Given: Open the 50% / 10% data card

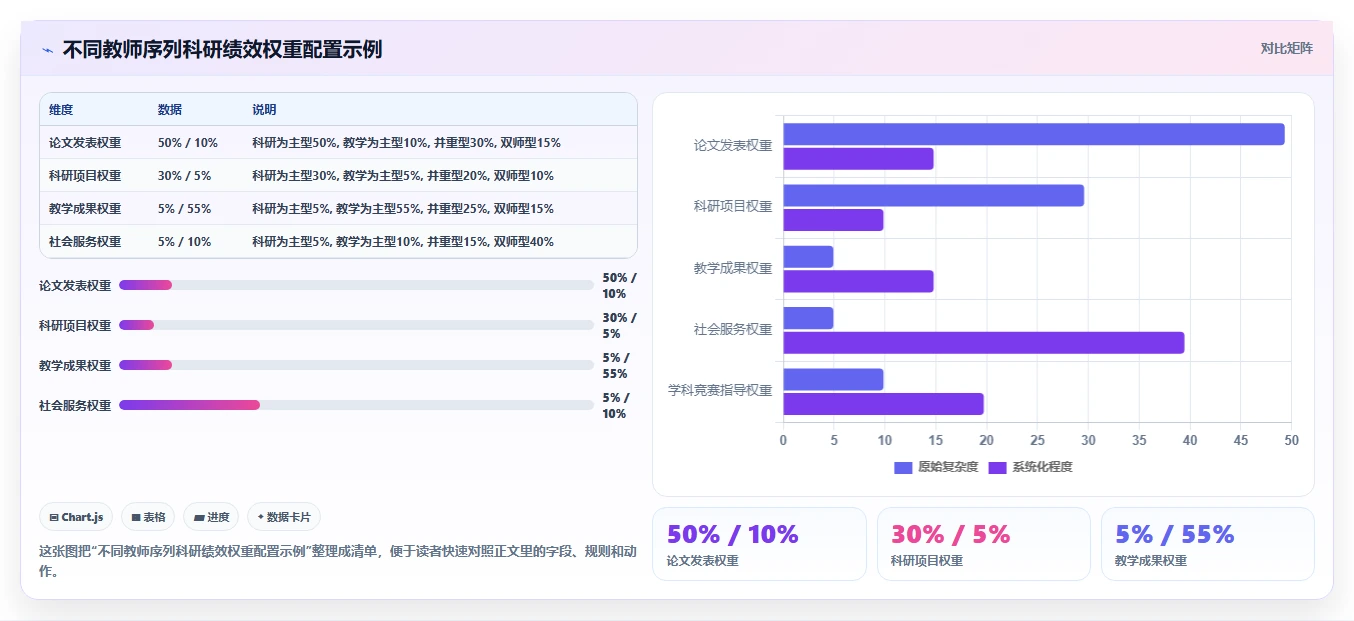Looking at the screenshot, I should pos(759,544).
